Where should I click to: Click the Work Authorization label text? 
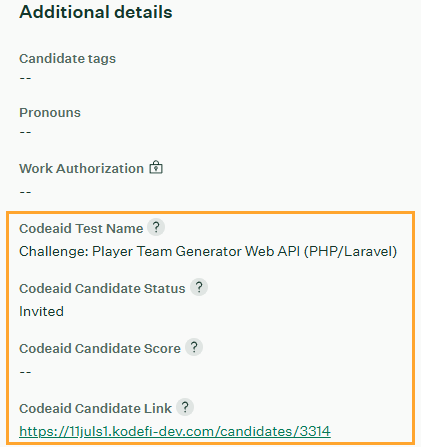click(x=81, y=169)
